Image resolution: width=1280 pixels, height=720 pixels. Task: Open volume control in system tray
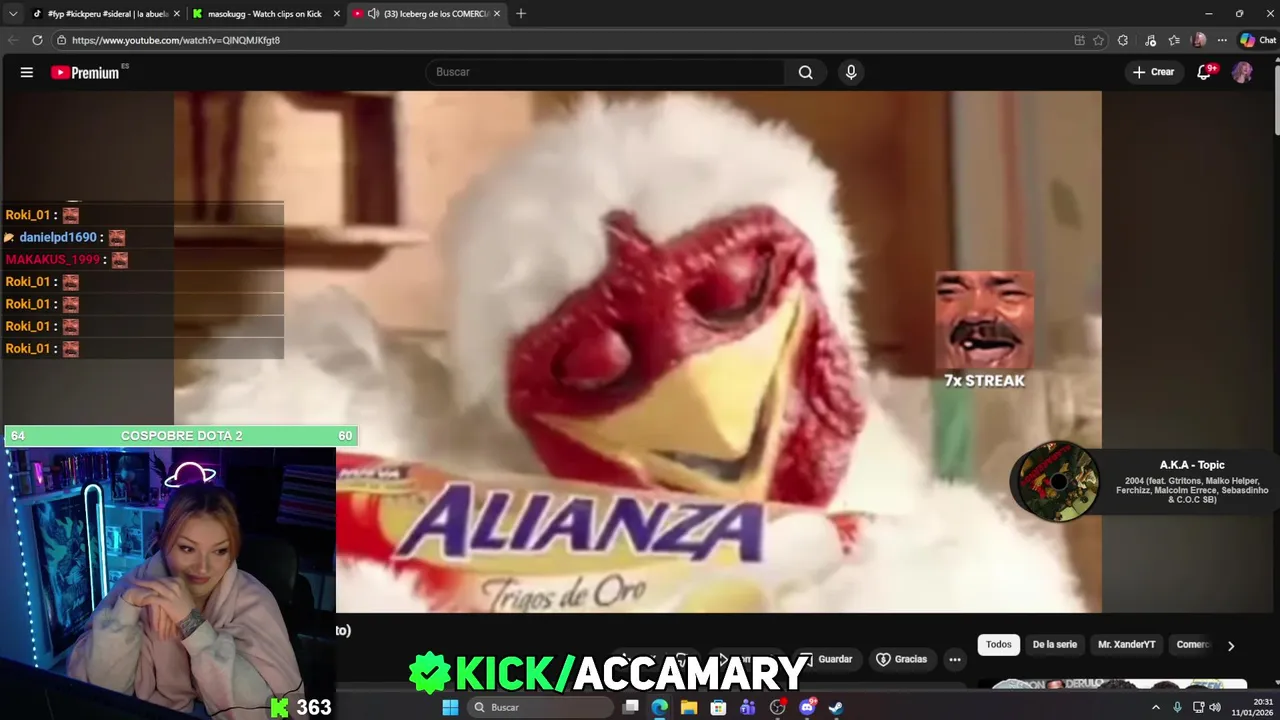pyautogui.click(x=1215, y=707)
